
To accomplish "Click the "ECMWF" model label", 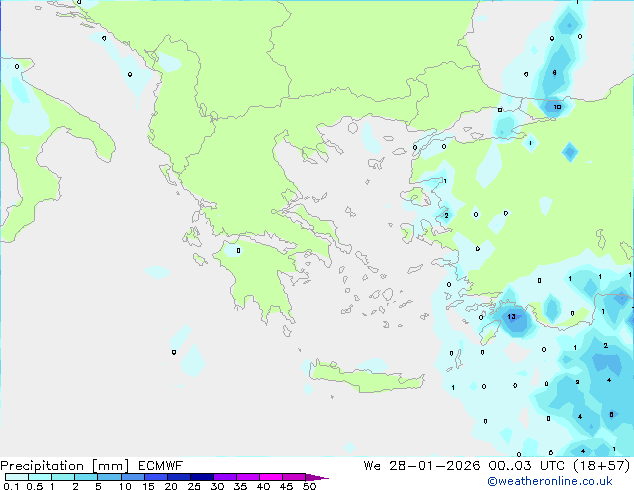I will point(161,466).
